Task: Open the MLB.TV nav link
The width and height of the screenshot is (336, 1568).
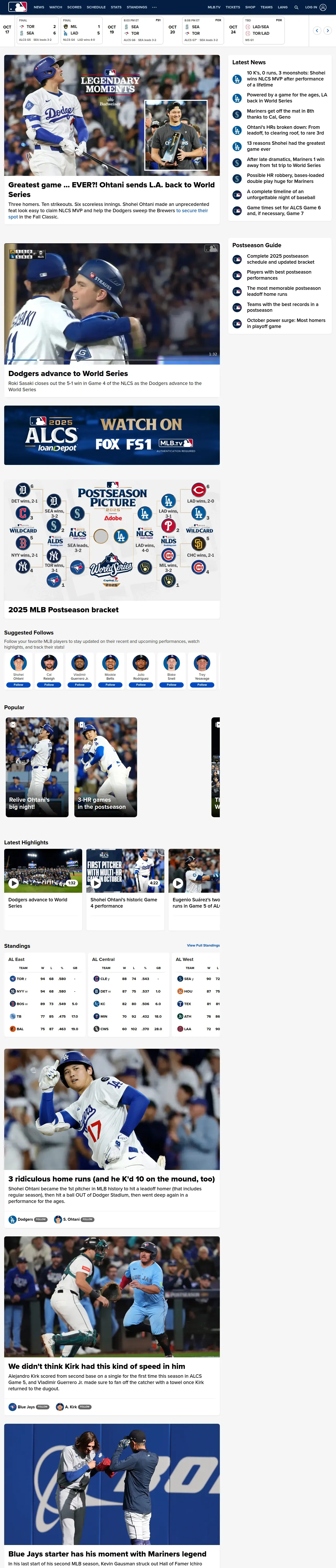Action: tap(214, 7)
